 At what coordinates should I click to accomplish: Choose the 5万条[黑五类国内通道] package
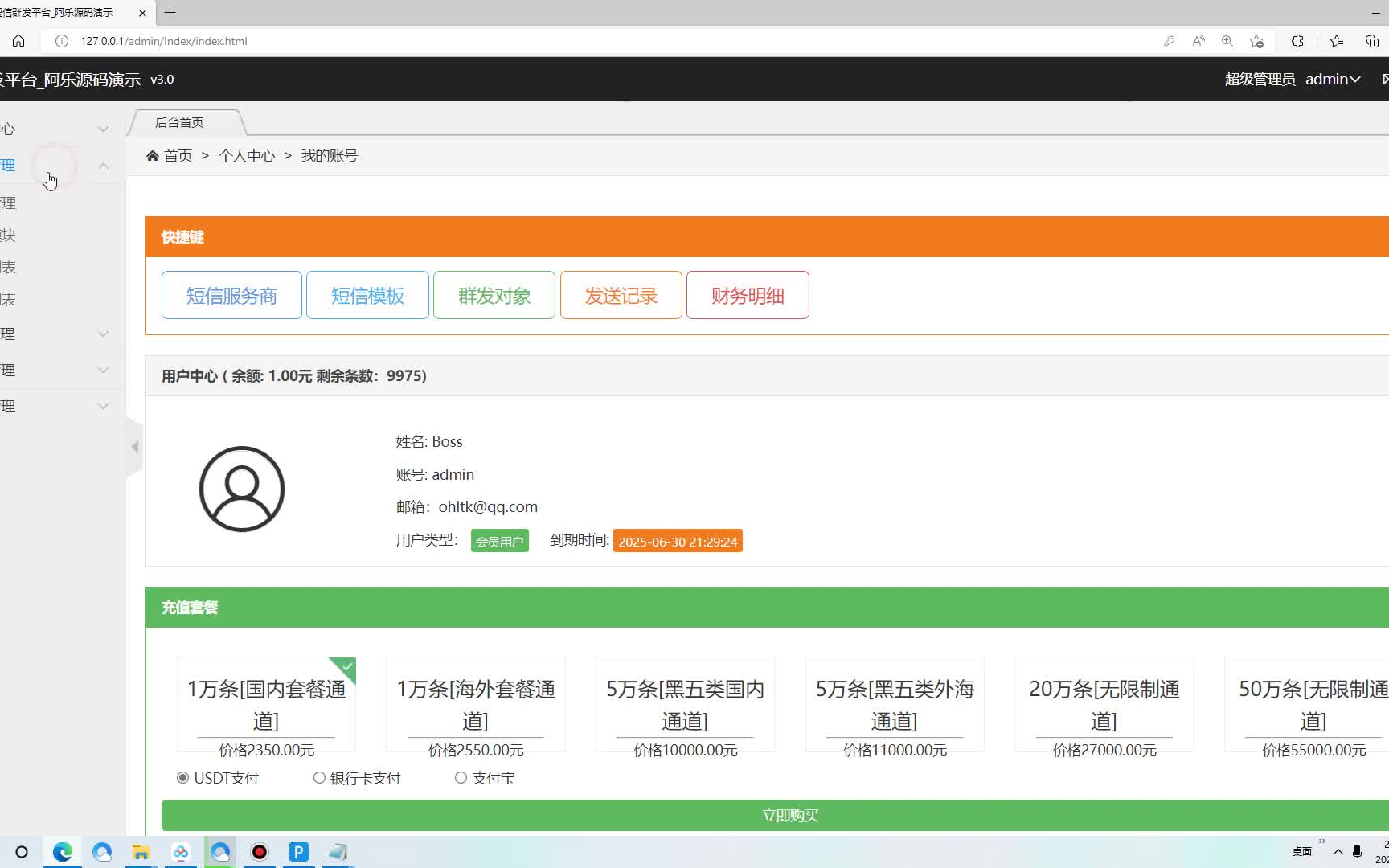(x=685, y=705)
